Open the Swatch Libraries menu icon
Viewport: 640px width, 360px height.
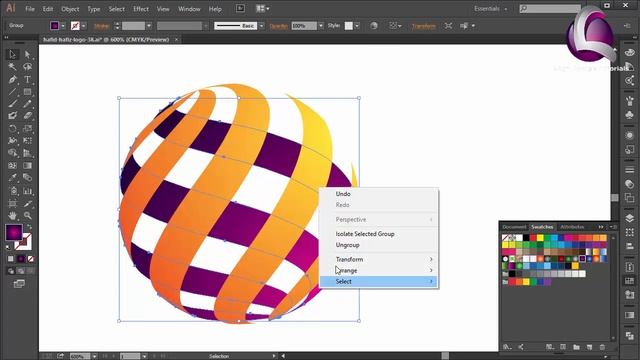(507, 347)
